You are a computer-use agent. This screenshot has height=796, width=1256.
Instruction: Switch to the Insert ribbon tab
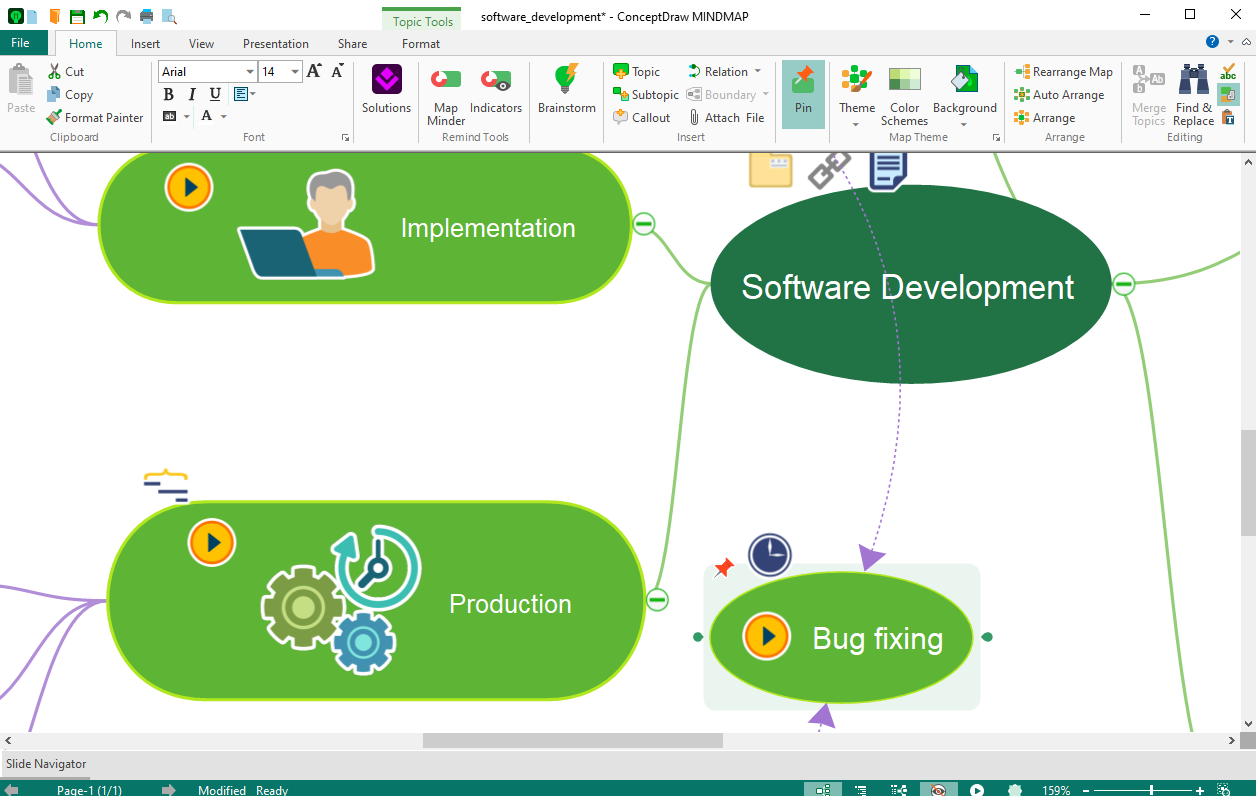tap(145, 44)
